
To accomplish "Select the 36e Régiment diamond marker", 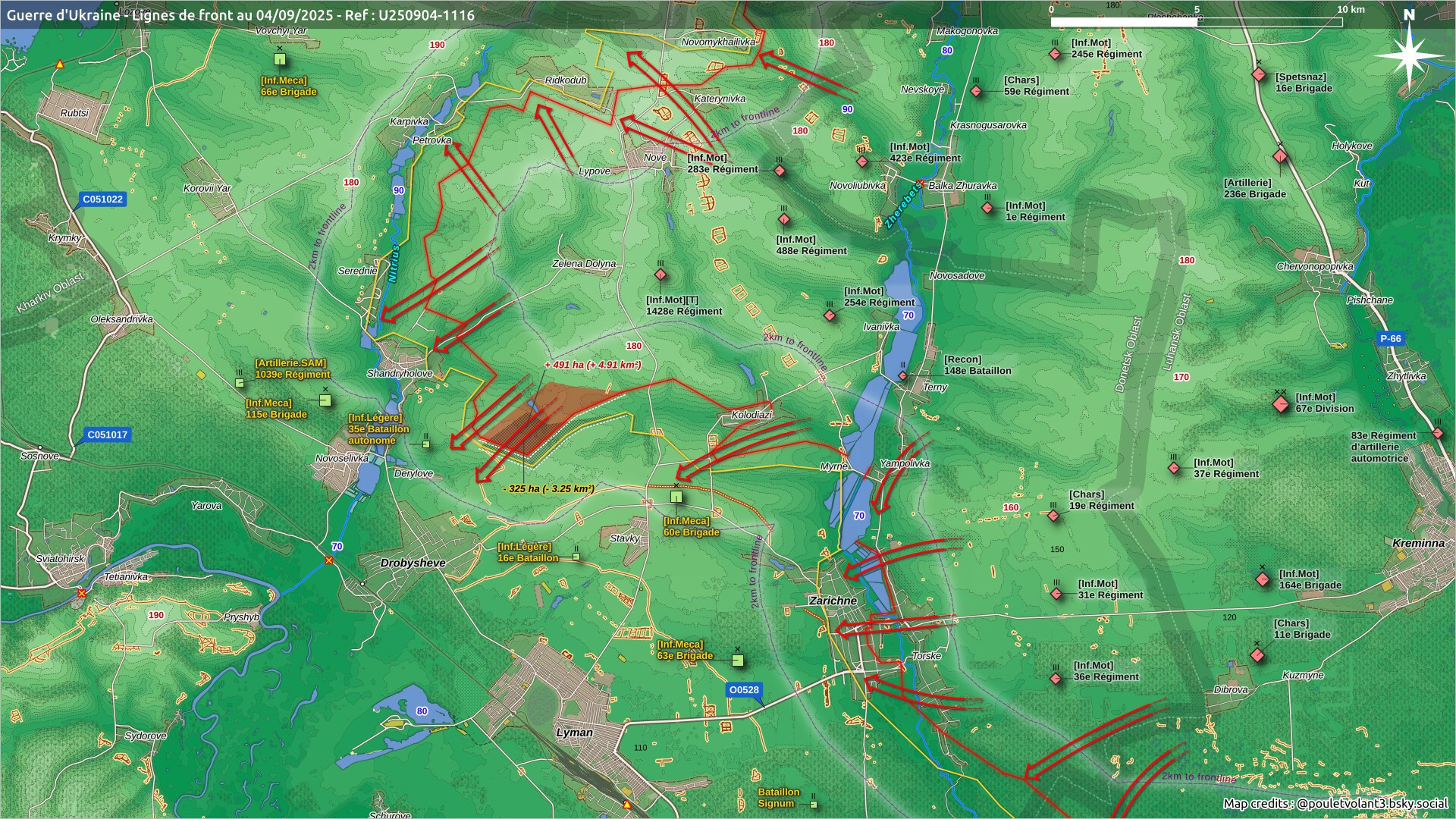I will pos(1056,678).
